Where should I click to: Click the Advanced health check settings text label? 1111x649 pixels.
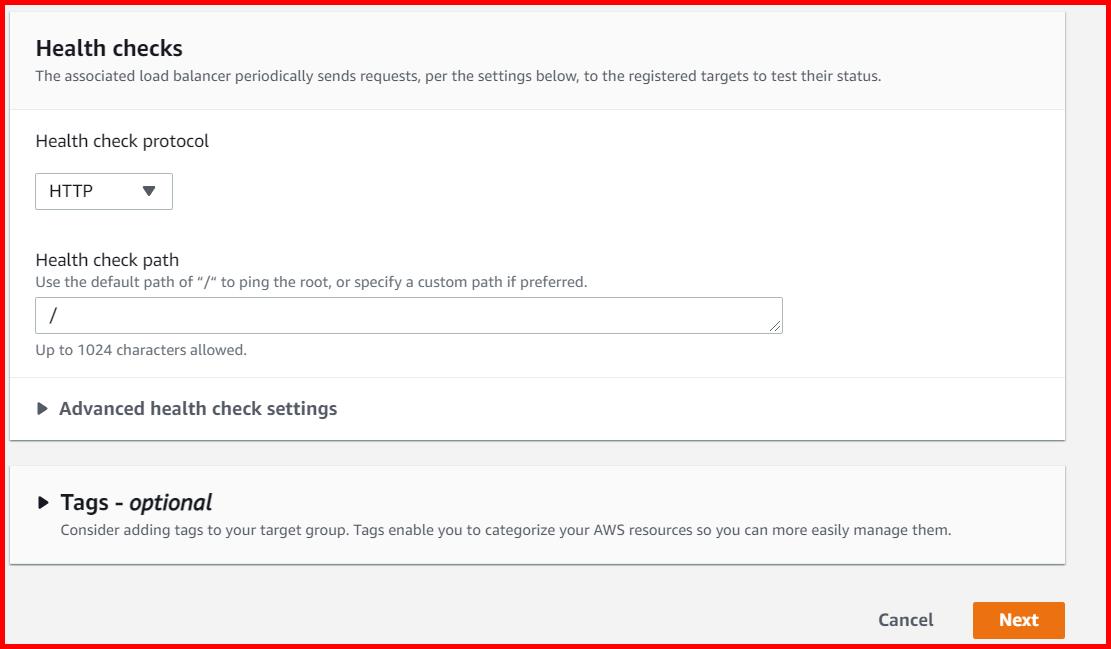[x=199, y=408]
